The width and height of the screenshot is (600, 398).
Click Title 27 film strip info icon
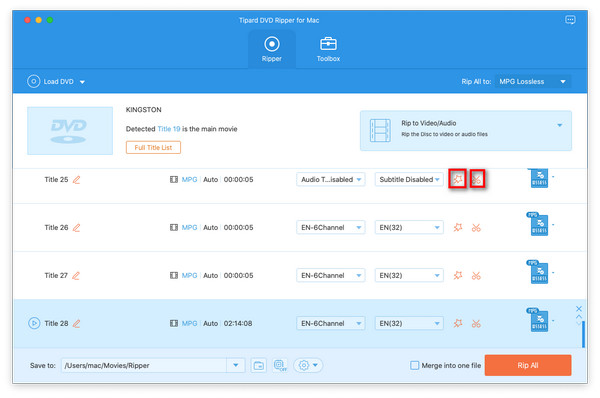[174, 275]
